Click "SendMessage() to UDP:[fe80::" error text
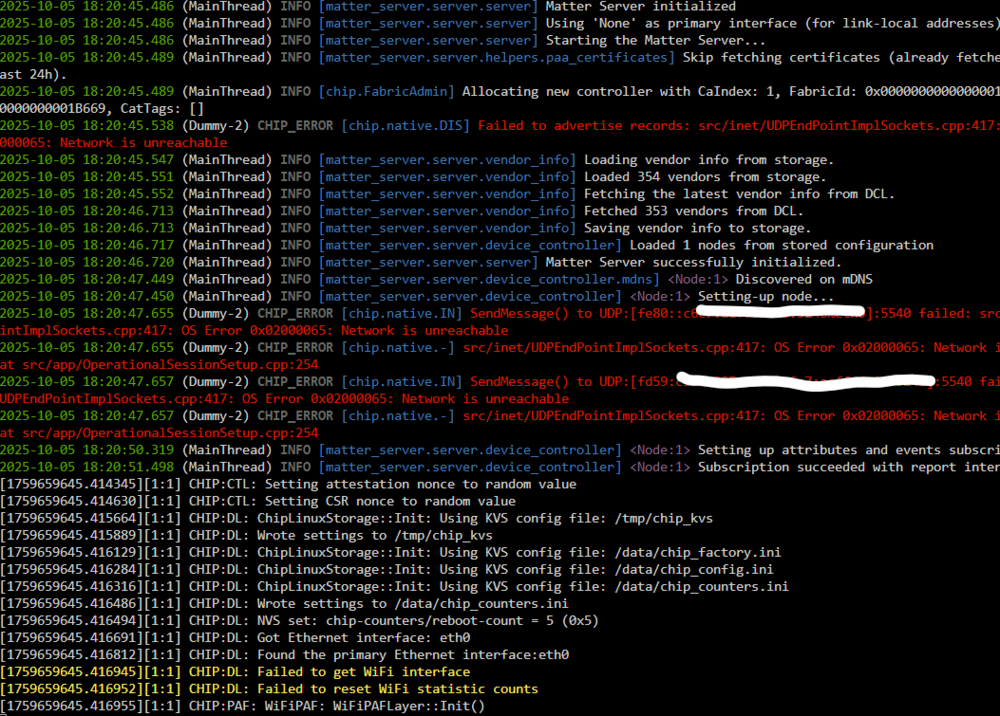This screenshot has height=716, width=1000. [580, 314]
